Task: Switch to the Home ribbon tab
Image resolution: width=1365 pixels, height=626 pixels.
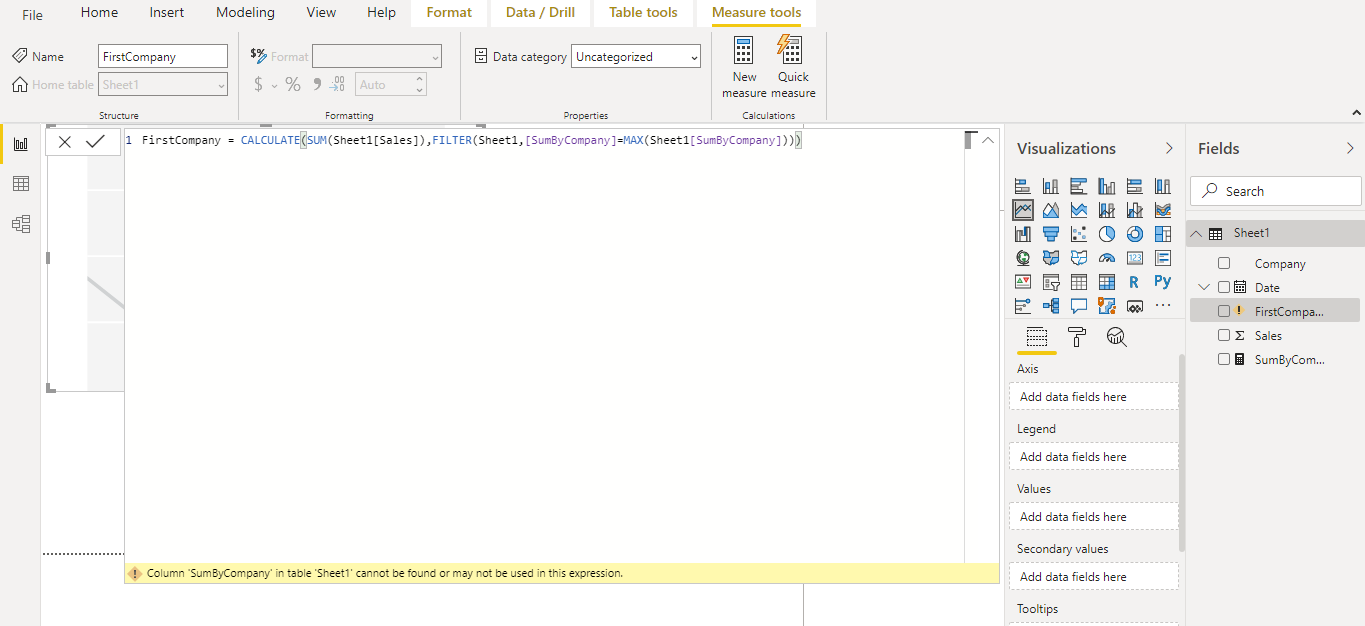Action: (x=99, y=13)
